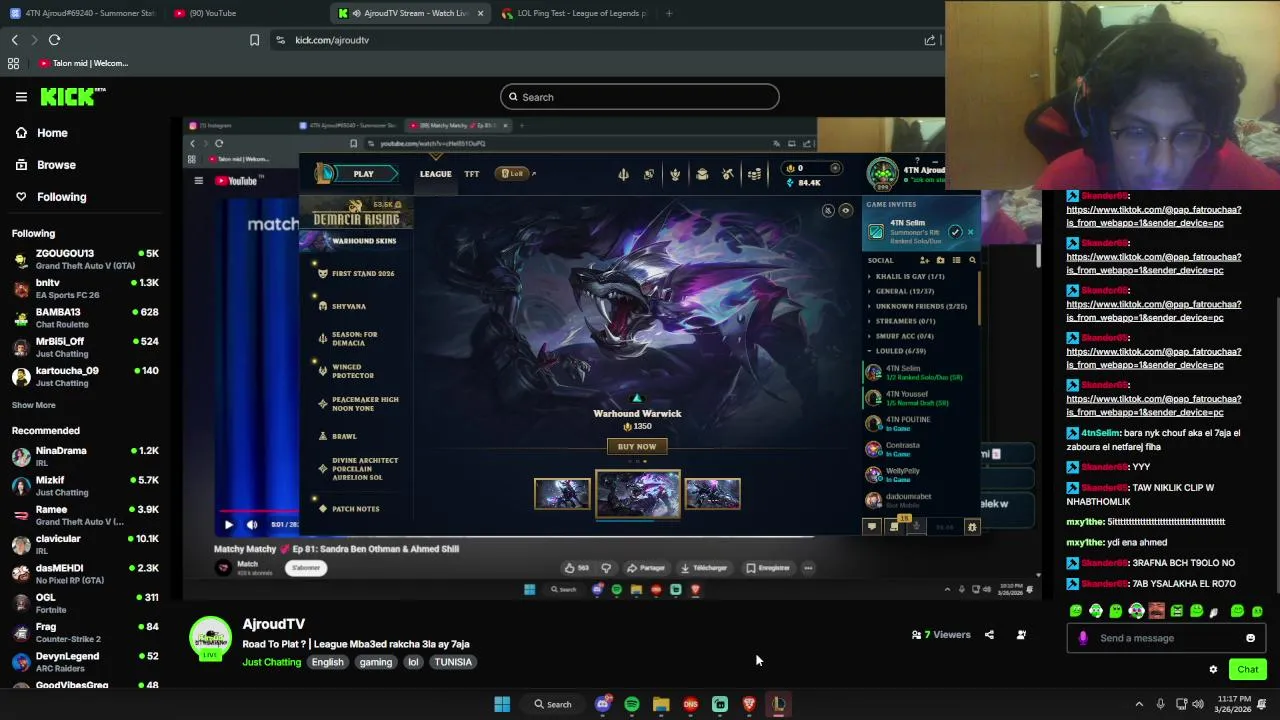Open a new browser tab
This screenshot has width=1280, height=720.
669,13
